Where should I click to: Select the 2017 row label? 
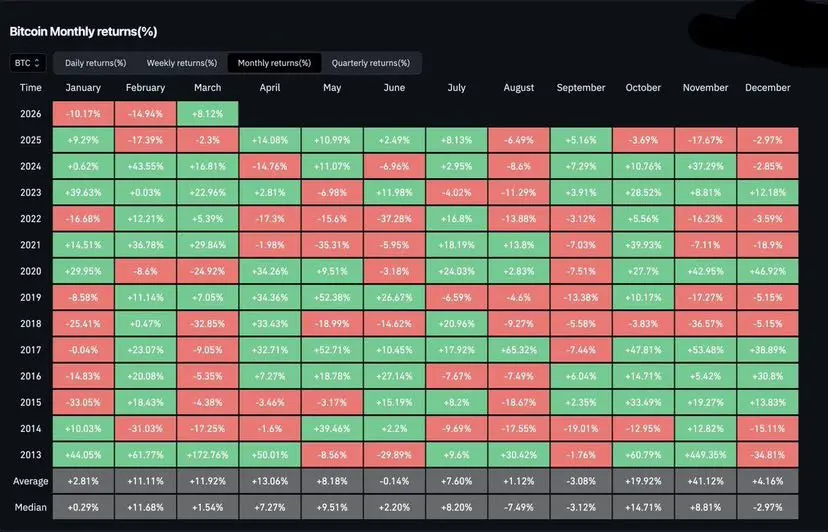(x=31, y=350)
